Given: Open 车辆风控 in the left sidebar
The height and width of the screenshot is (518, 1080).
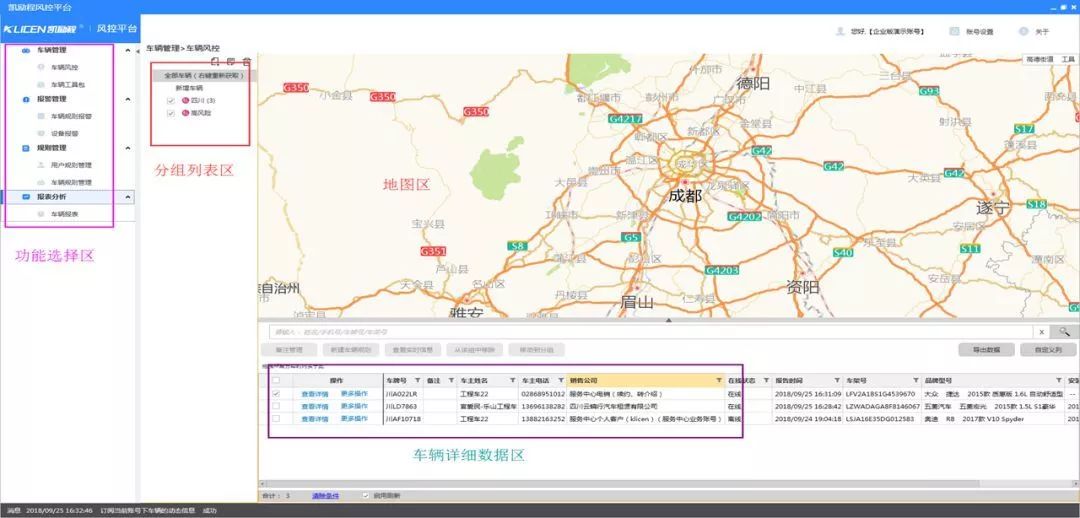Looking at the screenshot, I should click(x=64, y=67).
